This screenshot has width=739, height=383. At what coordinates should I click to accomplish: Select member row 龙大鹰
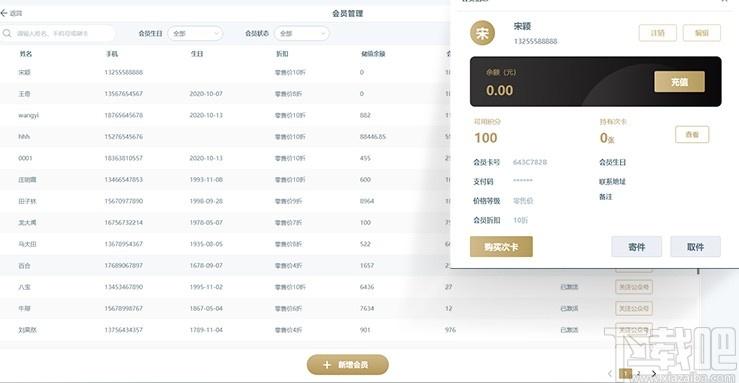tap(225, 222)
